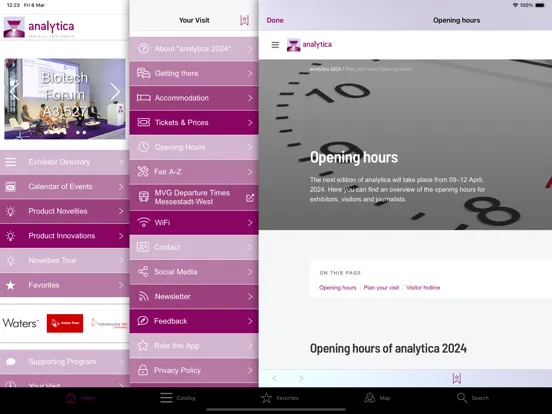This screenshot has height=414, width=552.
Task: Show the previous banner slide
Action: (x=14, y=92)
